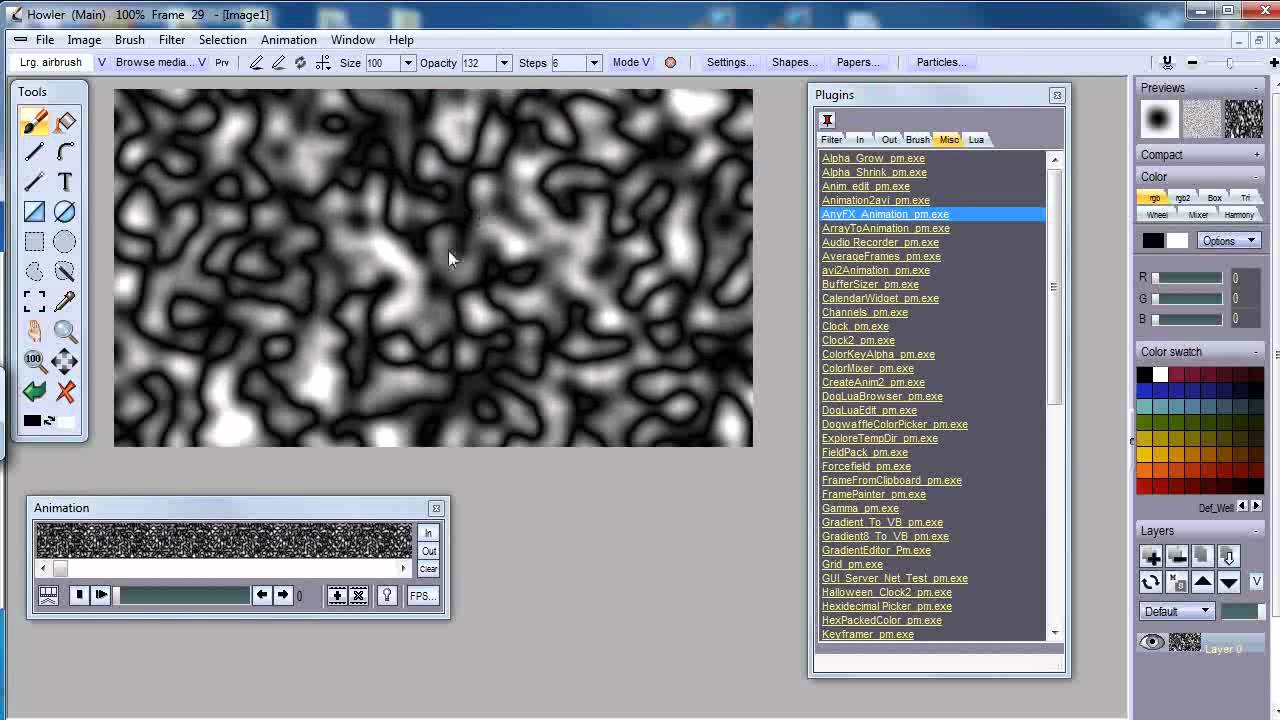Toggle the lightbulb onion-skin button in Animation
This screenshot has width=1280, height=720.
click(x=387, y=596)
